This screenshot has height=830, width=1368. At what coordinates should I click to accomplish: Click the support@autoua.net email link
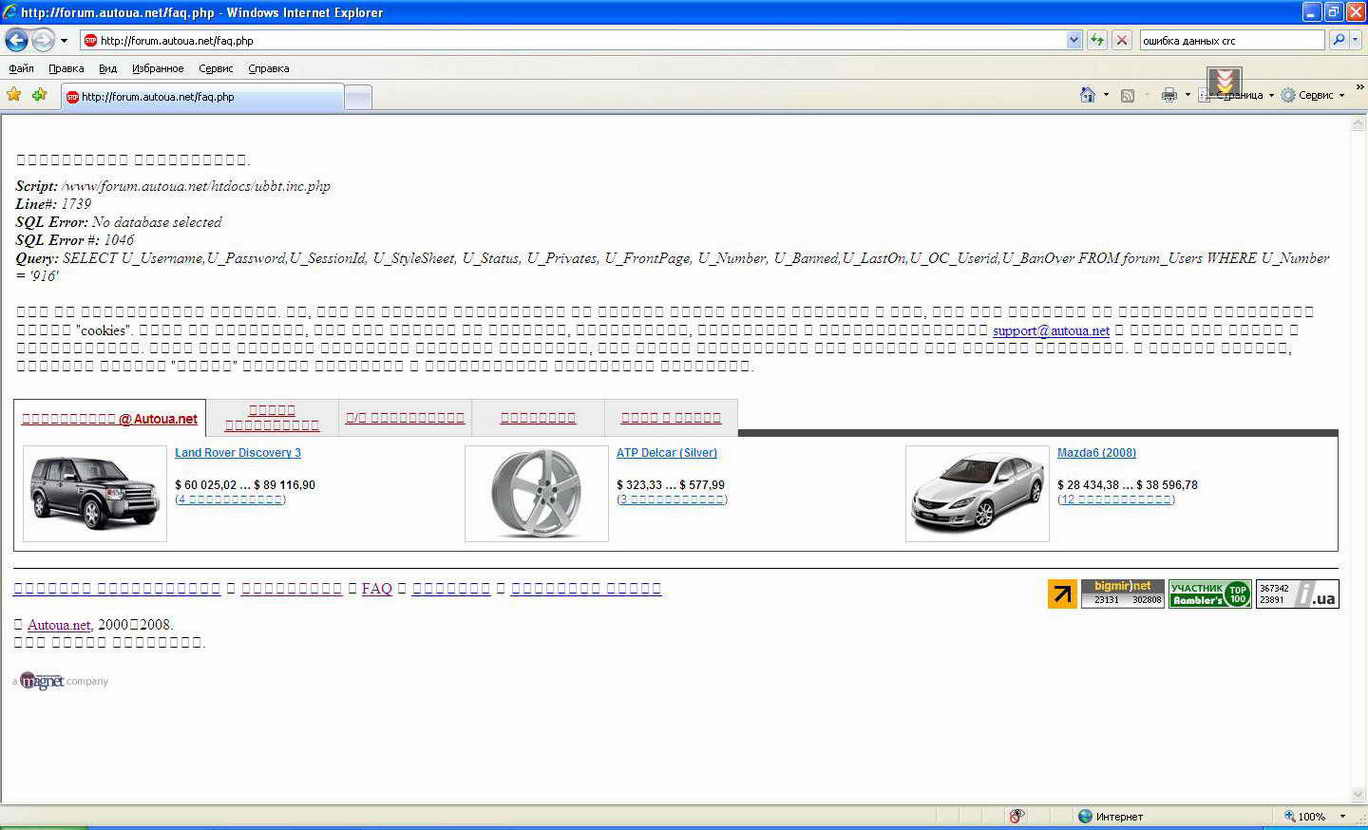(x=1050, y=330)
